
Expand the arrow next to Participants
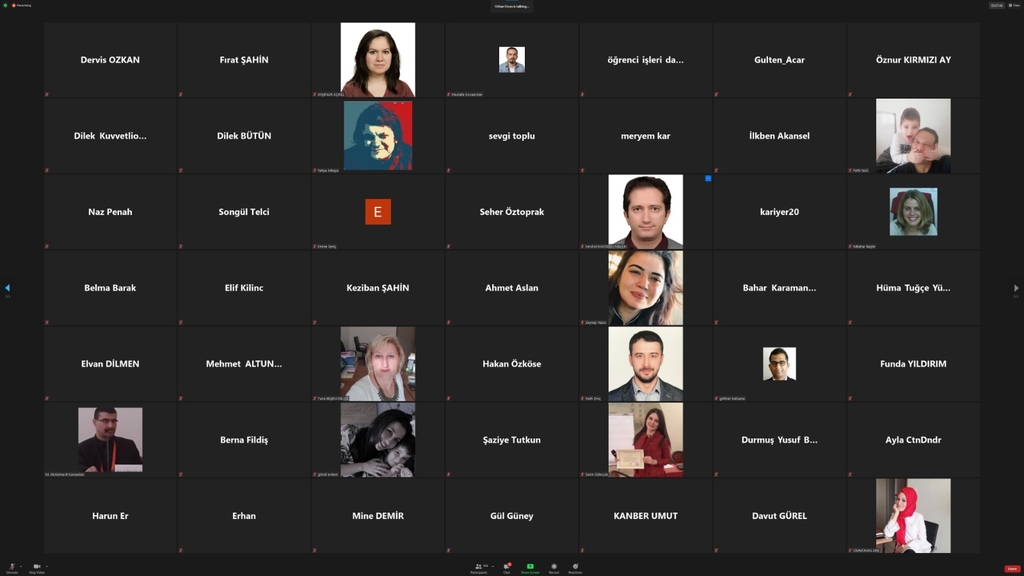tap(491, 566)
